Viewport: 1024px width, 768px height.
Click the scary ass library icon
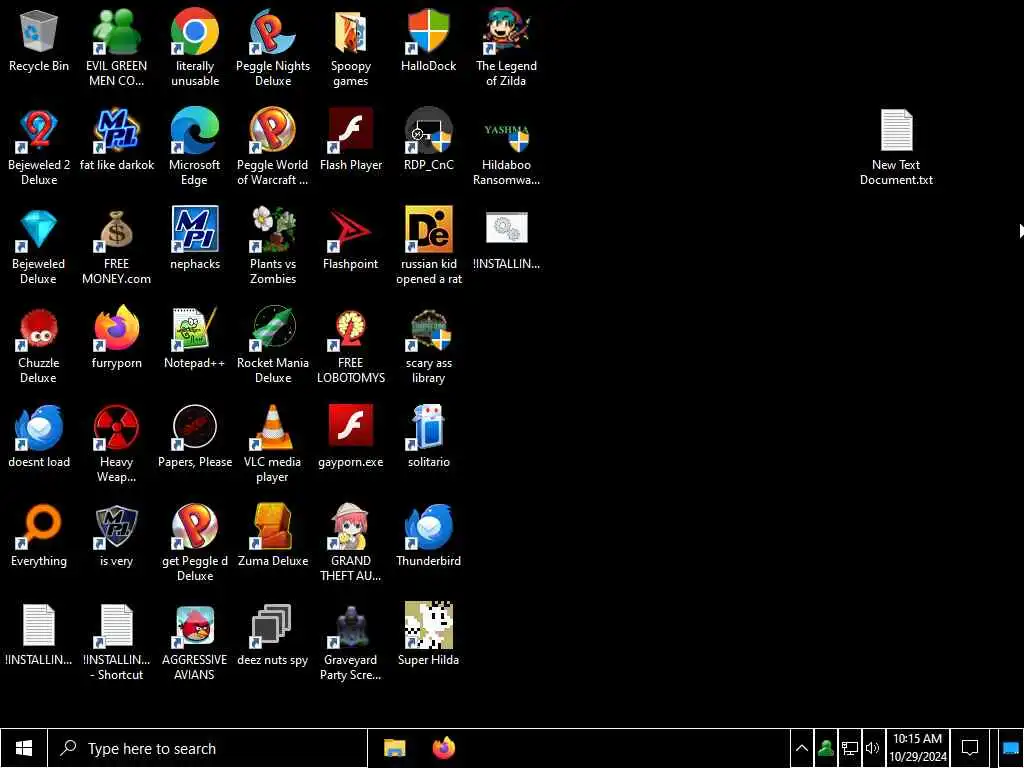pyautogui.click(x=428, y=345)
